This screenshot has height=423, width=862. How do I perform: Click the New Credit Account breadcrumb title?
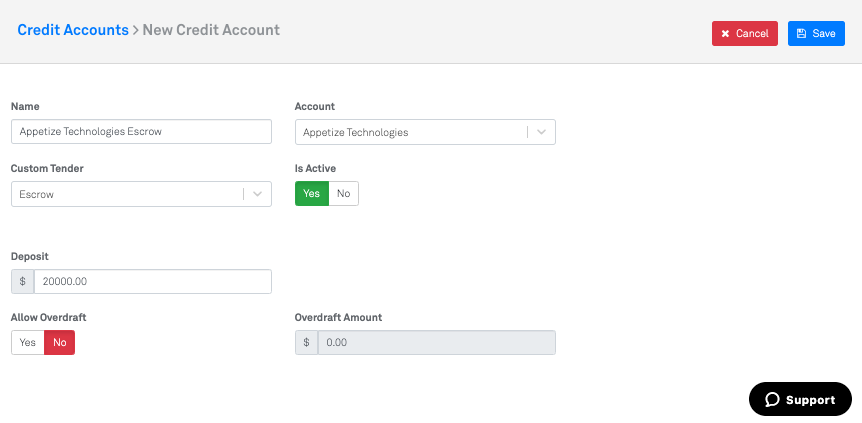click(x=211, y=30)
